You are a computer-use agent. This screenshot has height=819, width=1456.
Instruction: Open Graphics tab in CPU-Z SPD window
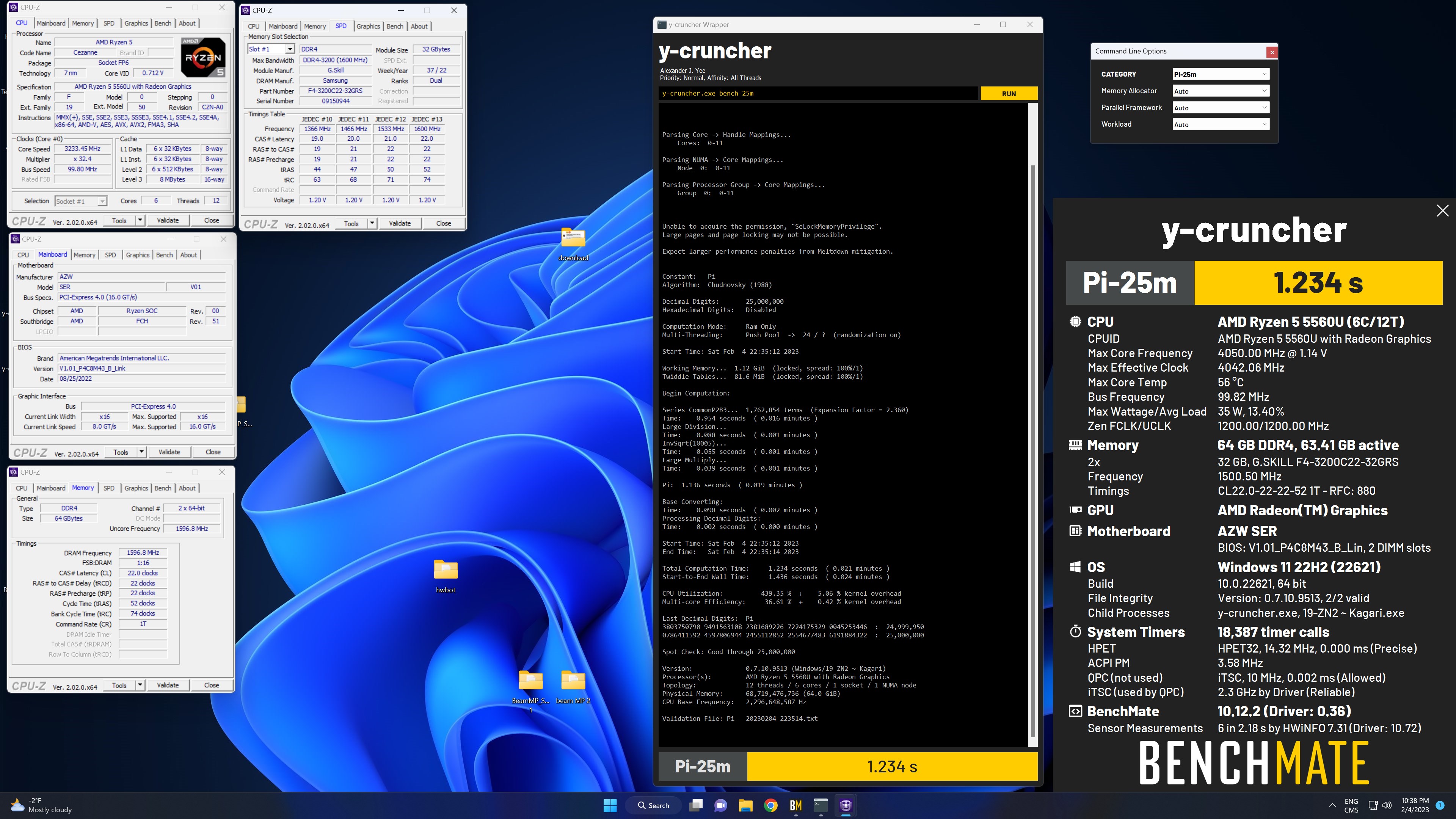click(x=368, y=26)
